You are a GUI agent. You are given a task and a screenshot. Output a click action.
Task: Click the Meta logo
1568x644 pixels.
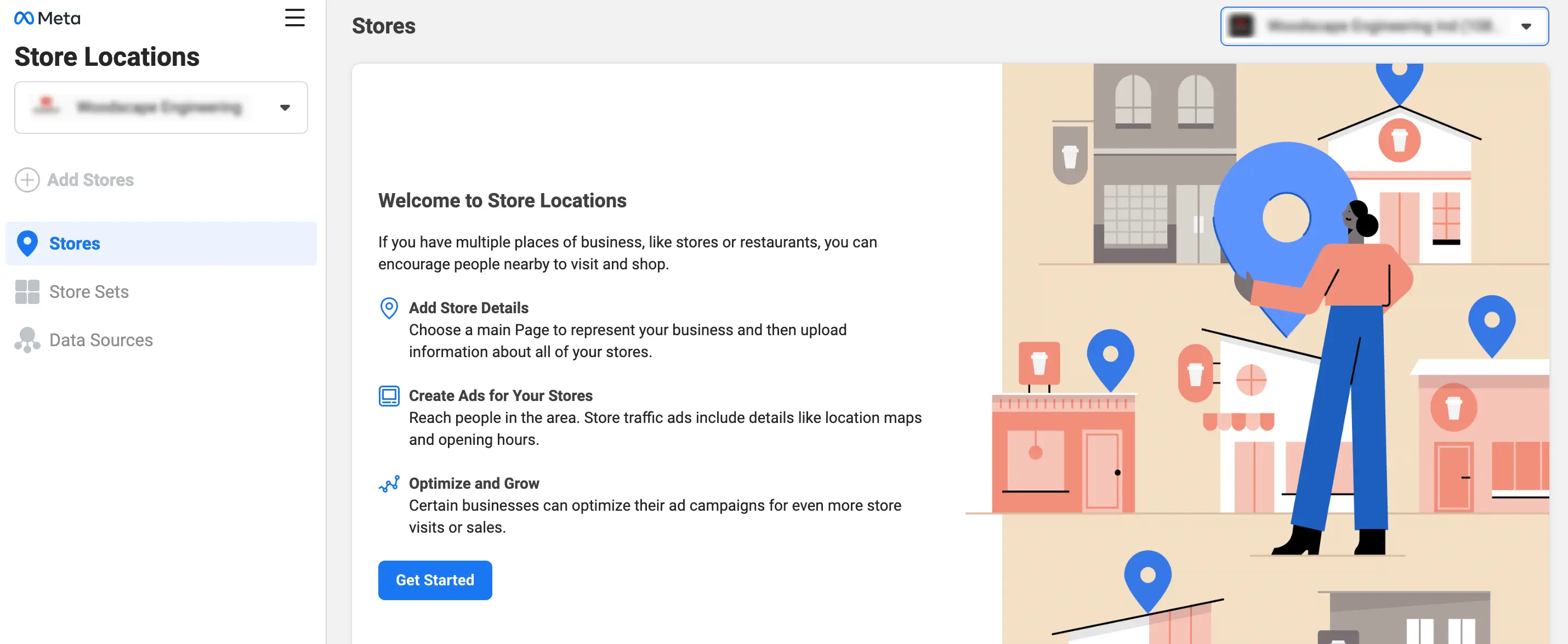point(47,18)
